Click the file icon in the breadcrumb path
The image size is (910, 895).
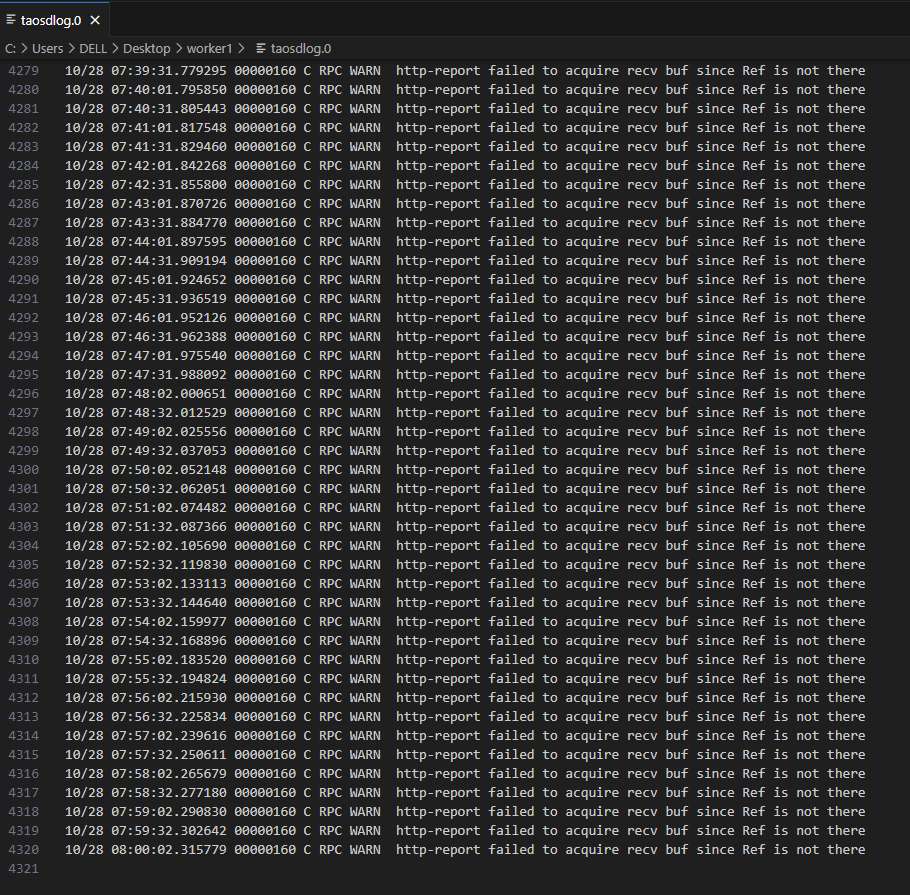coord(261,48)
